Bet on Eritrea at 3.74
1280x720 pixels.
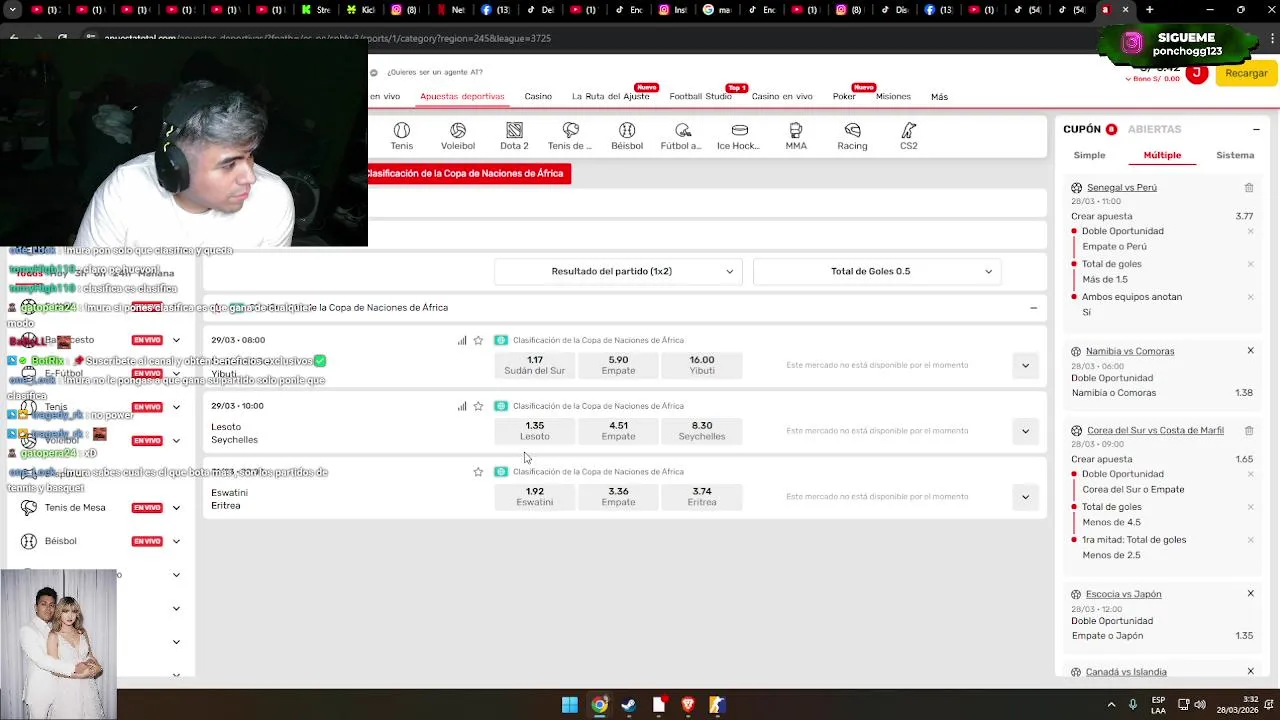pyautogui.click(x=702, y=497)
